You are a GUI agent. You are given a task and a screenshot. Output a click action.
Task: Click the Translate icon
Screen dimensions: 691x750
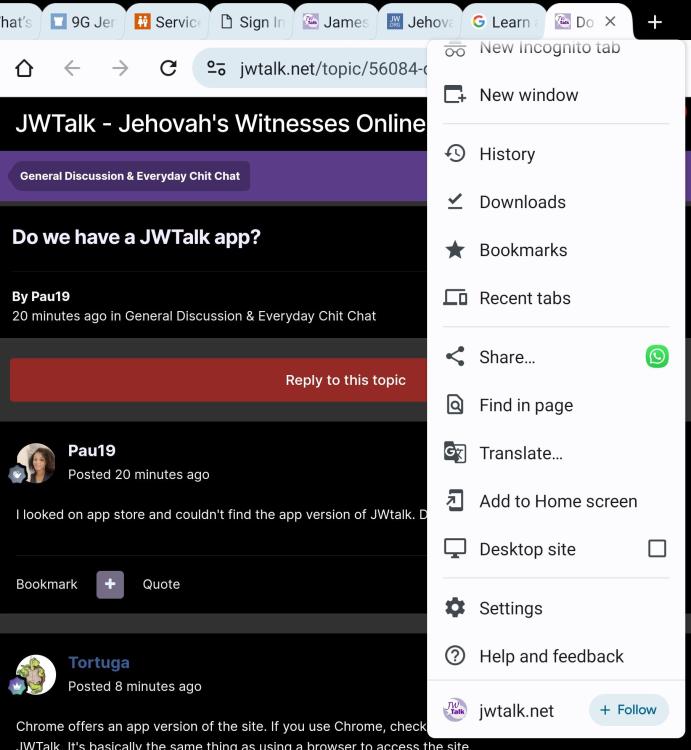click(455, 452)
